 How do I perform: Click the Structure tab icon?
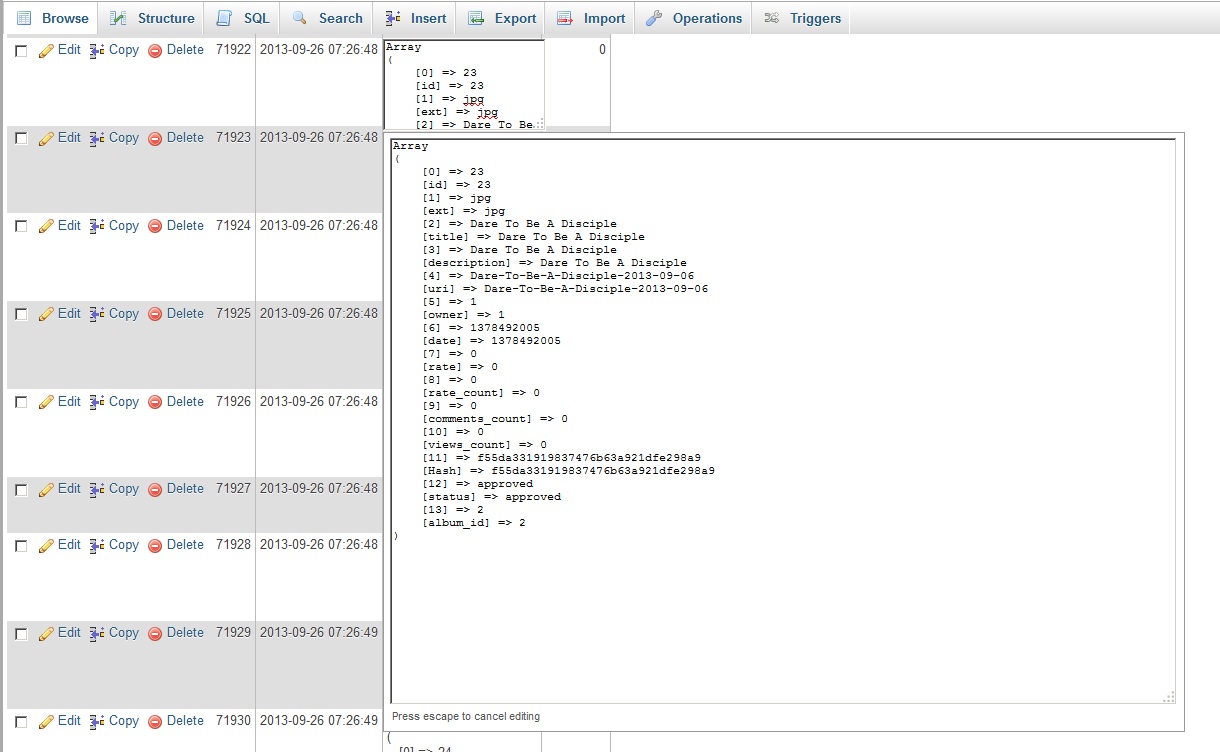119,18
